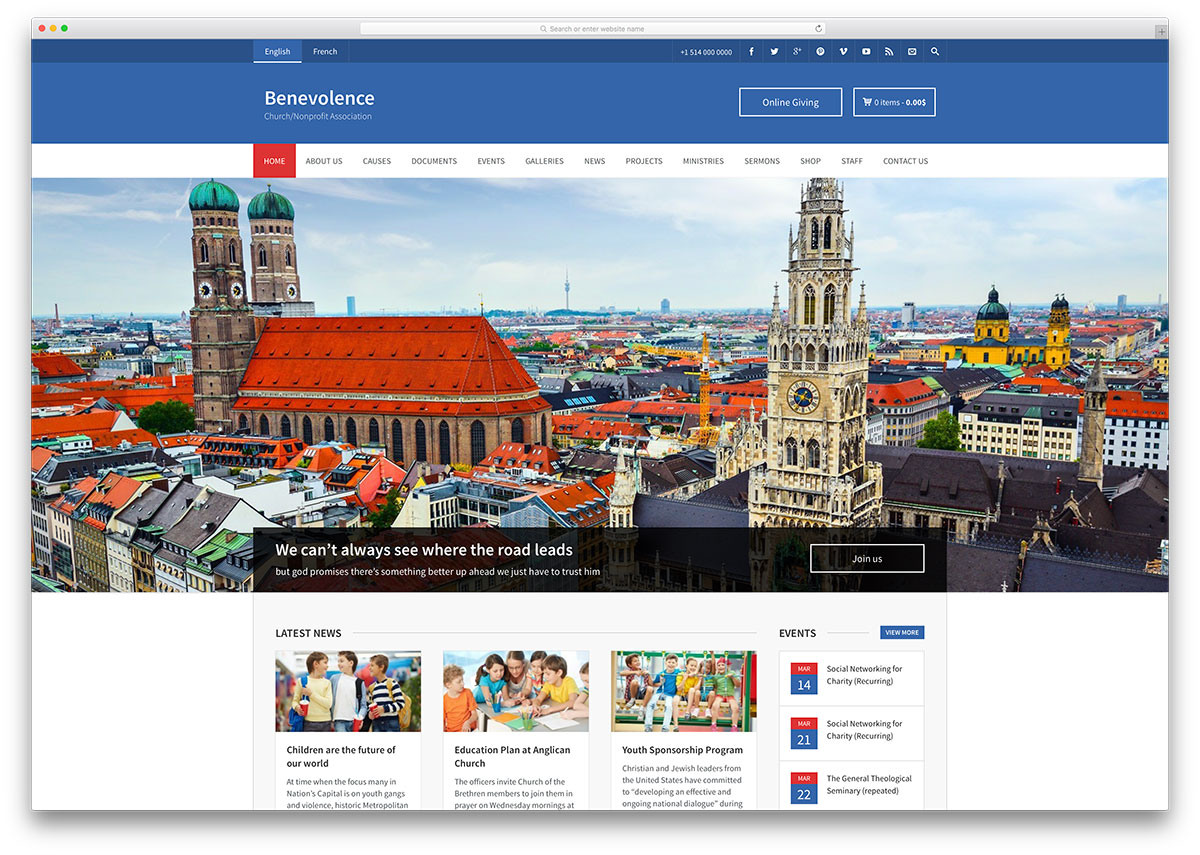Click the VIEW MORE events link
The image size is (1200, 855).
pos(902,632)
